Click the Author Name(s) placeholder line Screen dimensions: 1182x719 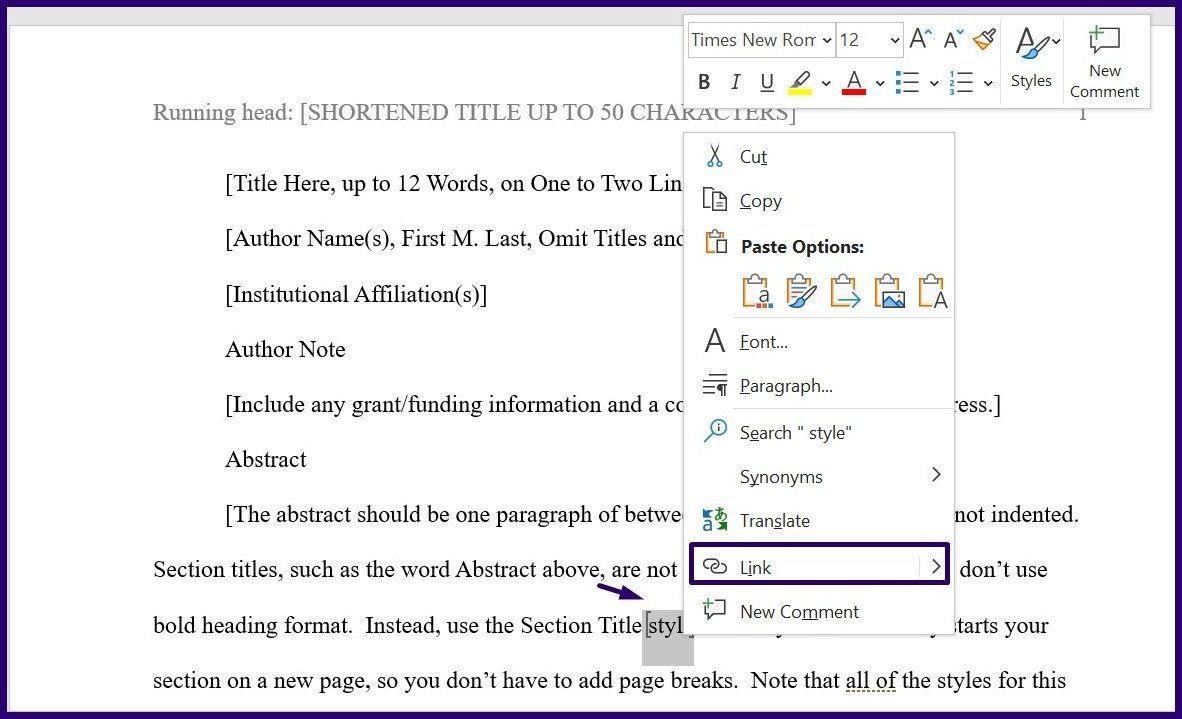[454, 238]
